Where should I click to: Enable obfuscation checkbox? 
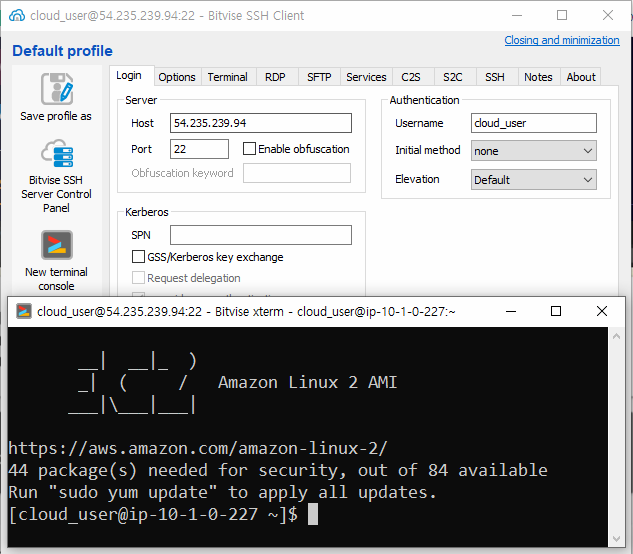click(249, 149)
